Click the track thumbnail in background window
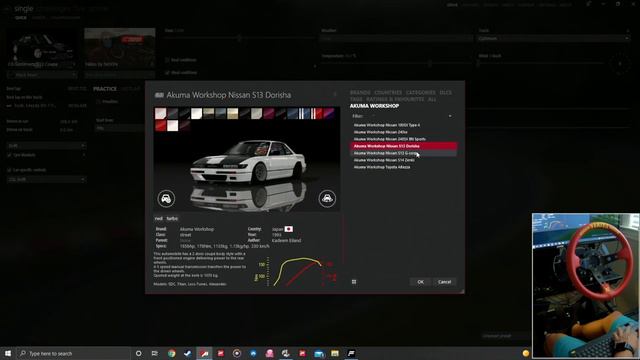640x360 pixels. pyautogui.click(x=120, y=48)
